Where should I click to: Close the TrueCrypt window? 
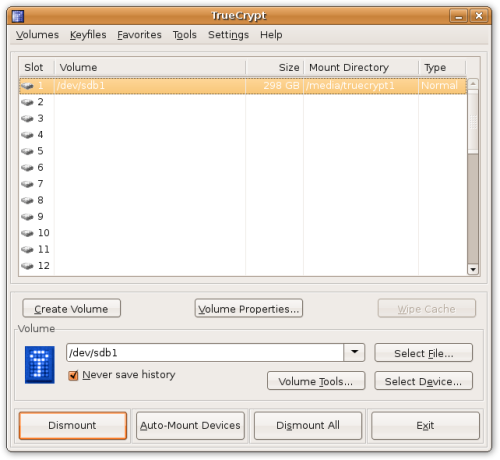[479, 16]
